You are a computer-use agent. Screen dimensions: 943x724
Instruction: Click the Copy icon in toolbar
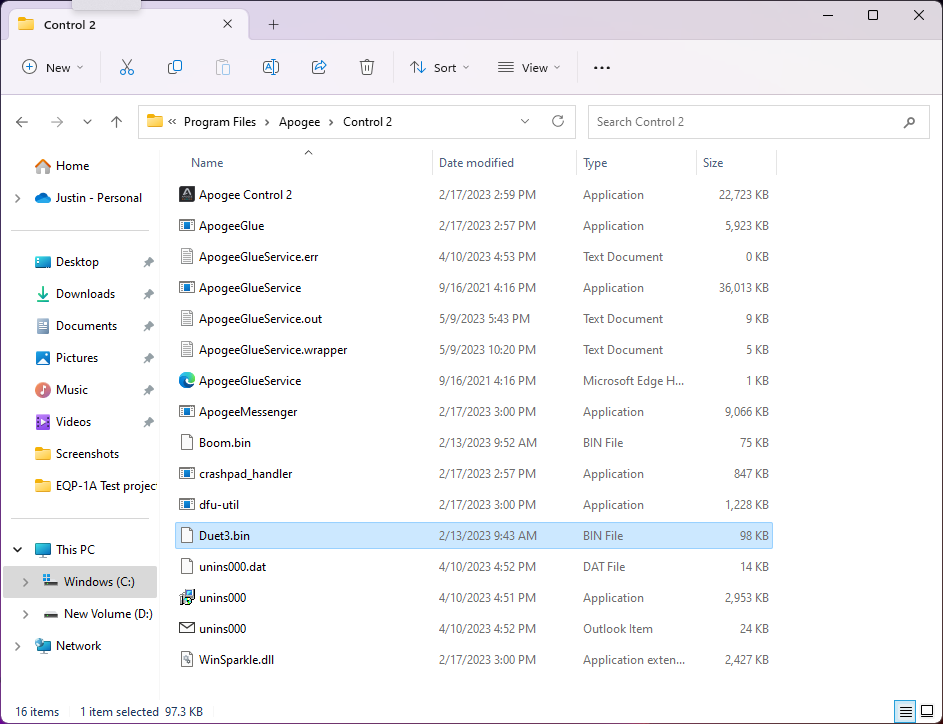click(175, 67)
